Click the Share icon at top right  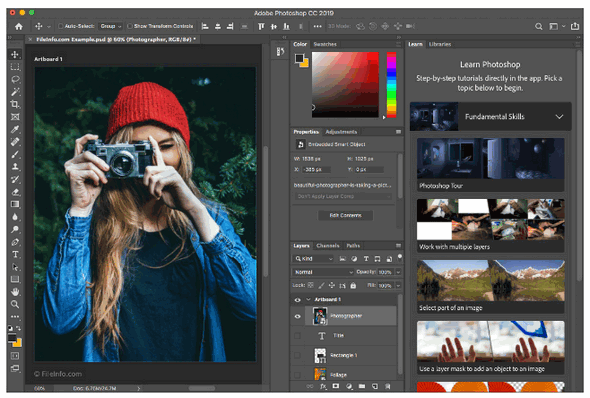(575, 26)
